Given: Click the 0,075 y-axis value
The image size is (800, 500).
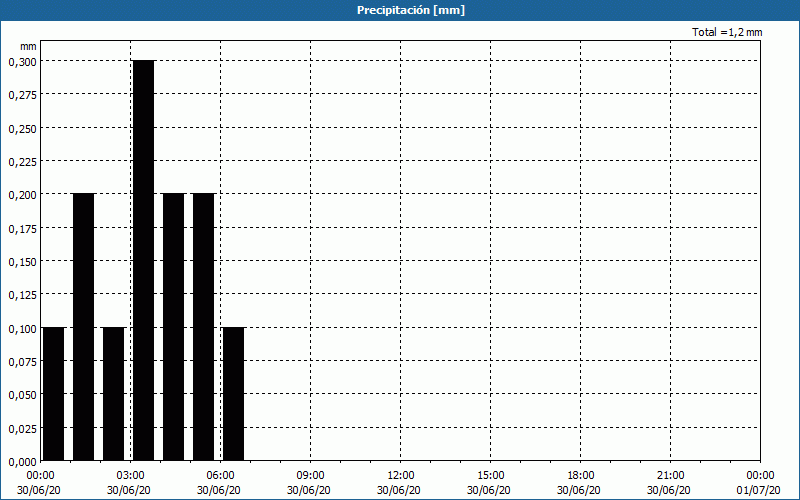Looking at the screenshot, I should [x=22, y=362].
